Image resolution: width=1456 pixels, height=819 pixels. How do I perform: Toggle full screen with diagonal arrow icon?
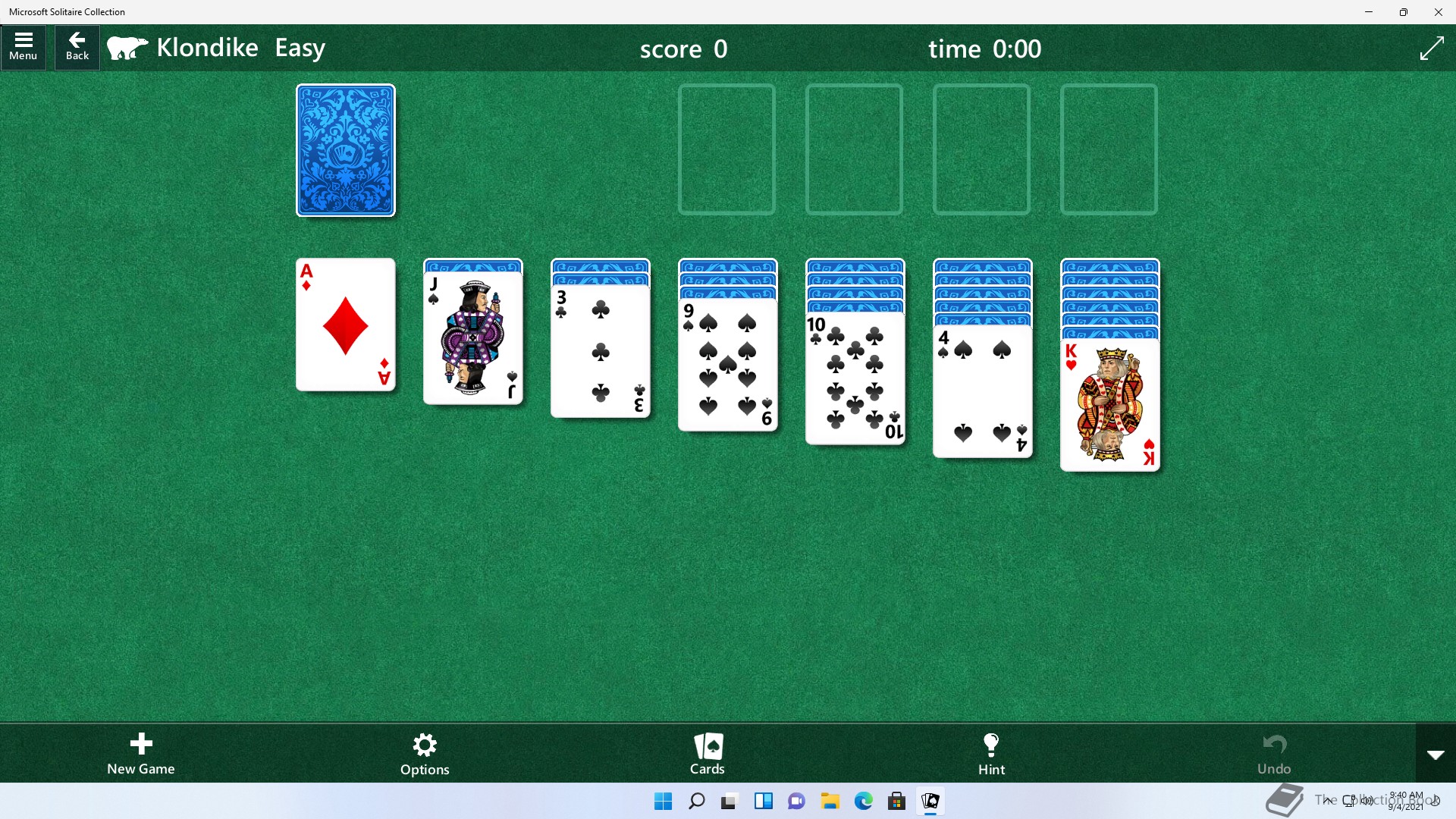1431,49
